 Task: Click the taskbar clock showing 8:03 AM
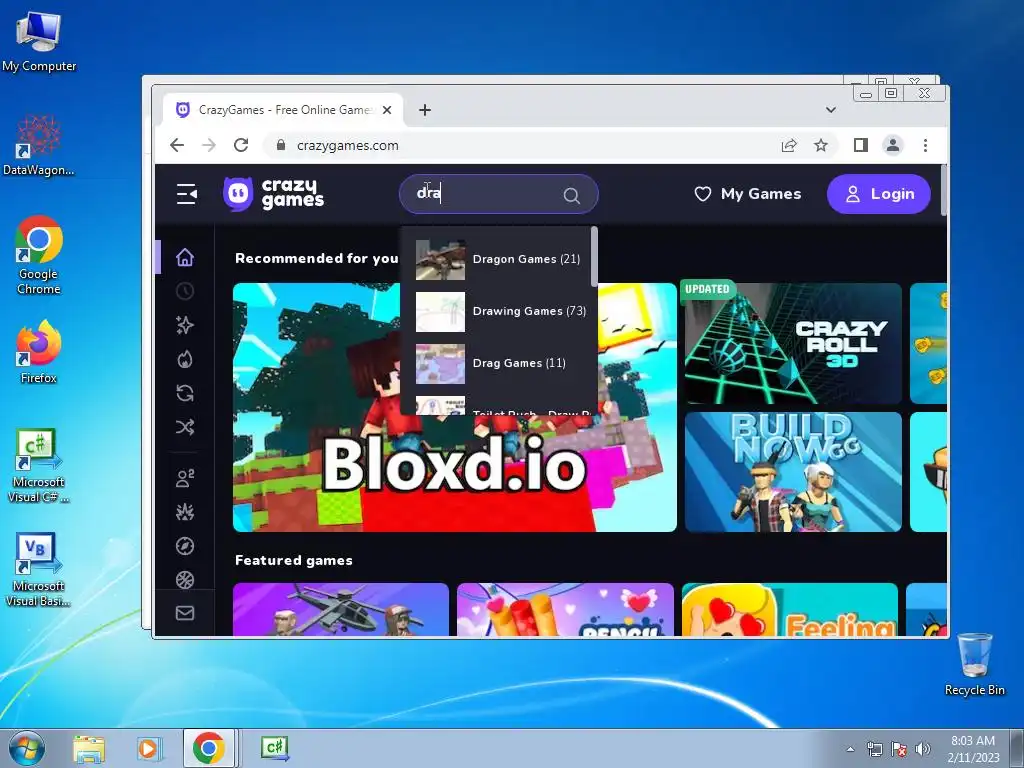coord(973,749)
